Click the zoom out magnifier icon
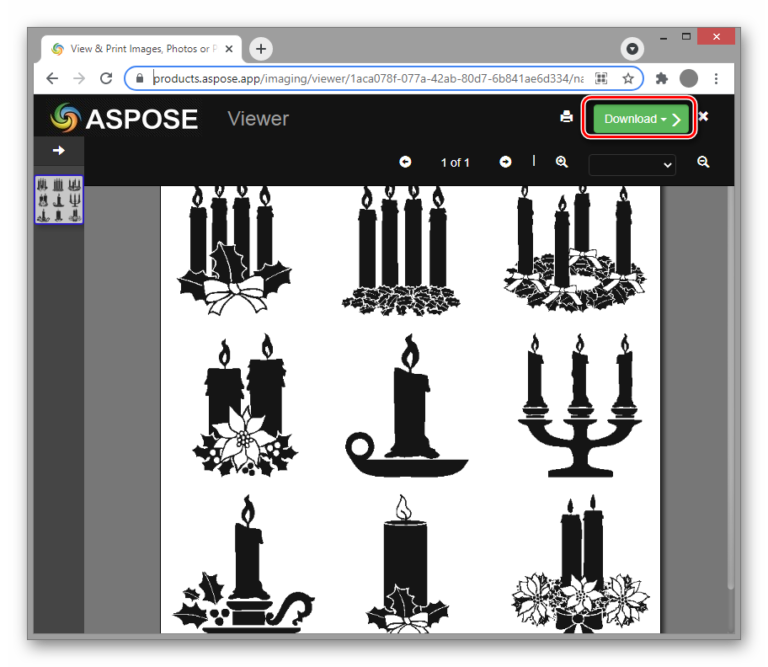Image resolution: width=768 pixels, height=667 pixels. point(703,162)
